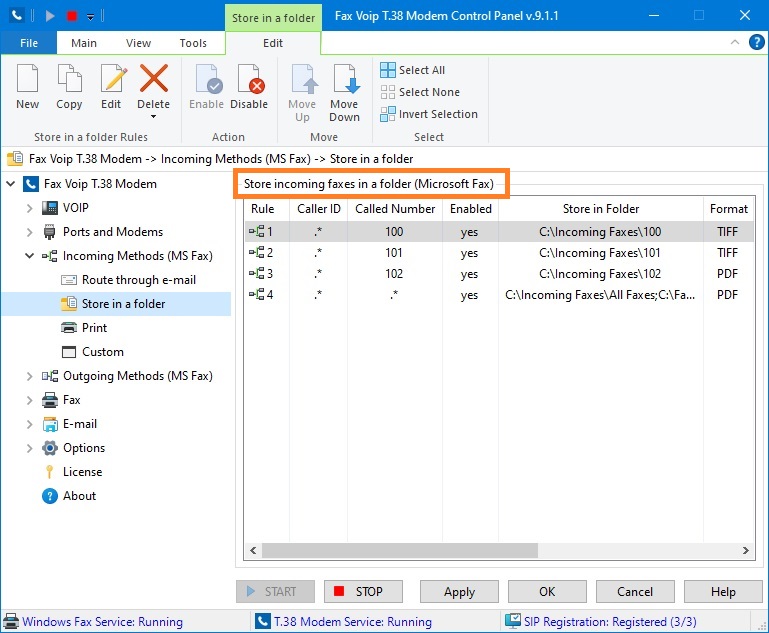Expand the Ports and Modems node
Image resolution: width=769 pixels, height=633 pixels.
(x=29, y=232)
